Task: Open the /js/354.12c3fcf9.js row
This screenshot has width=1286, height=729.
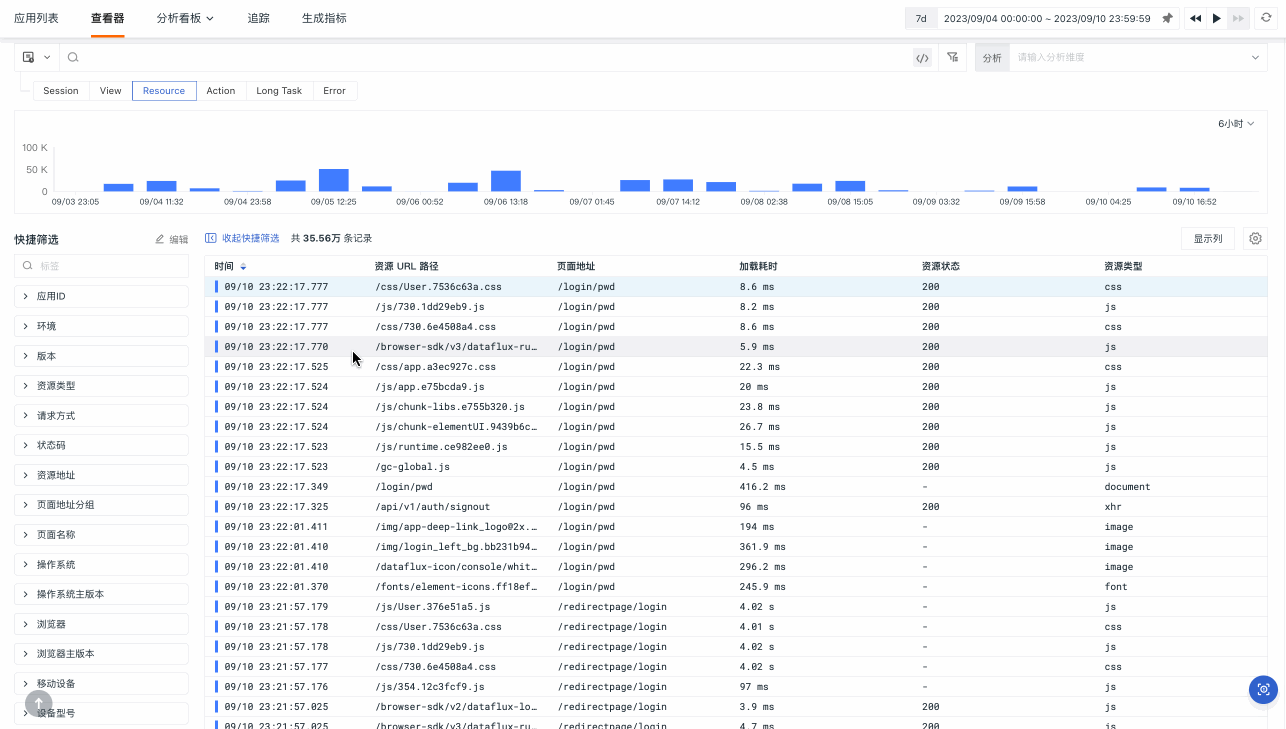Action: (x=736, y=687)
